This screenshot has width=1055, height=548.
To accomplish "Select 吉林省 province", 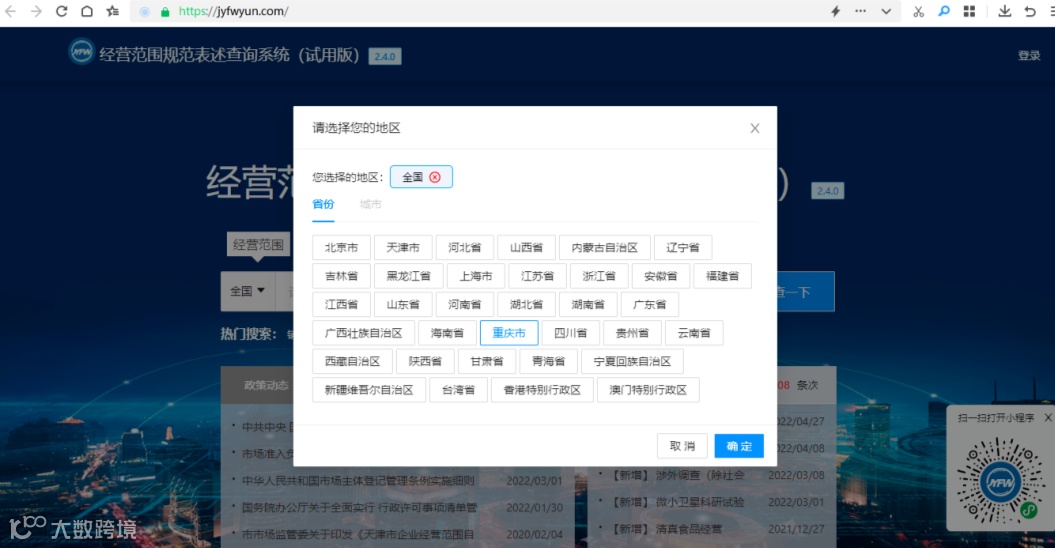I will point(341,276).
